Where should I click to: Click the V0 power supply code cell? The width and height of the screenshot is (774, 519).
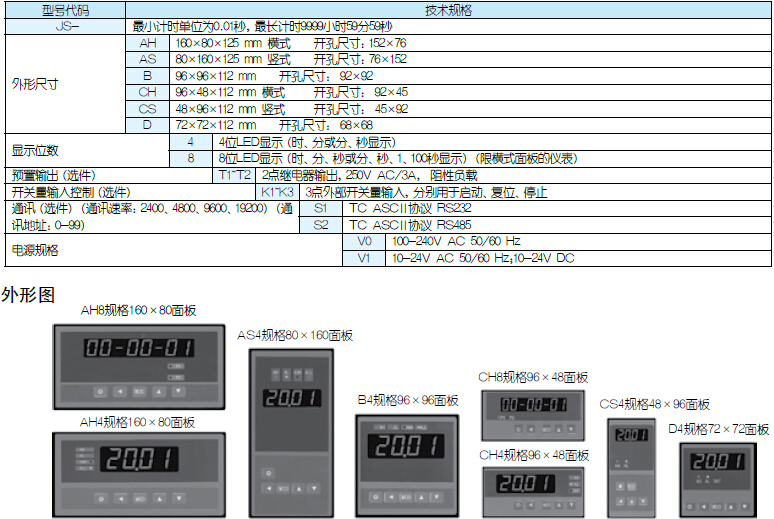point(364,242)
